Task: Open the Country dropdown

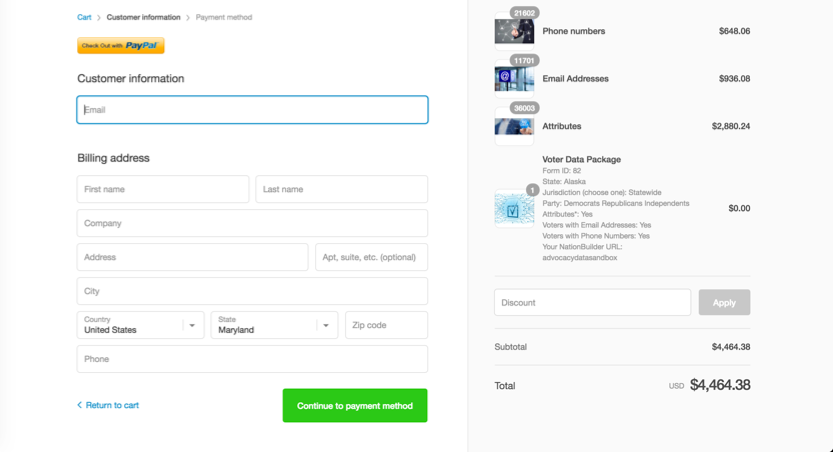Action: click(140, 325)
